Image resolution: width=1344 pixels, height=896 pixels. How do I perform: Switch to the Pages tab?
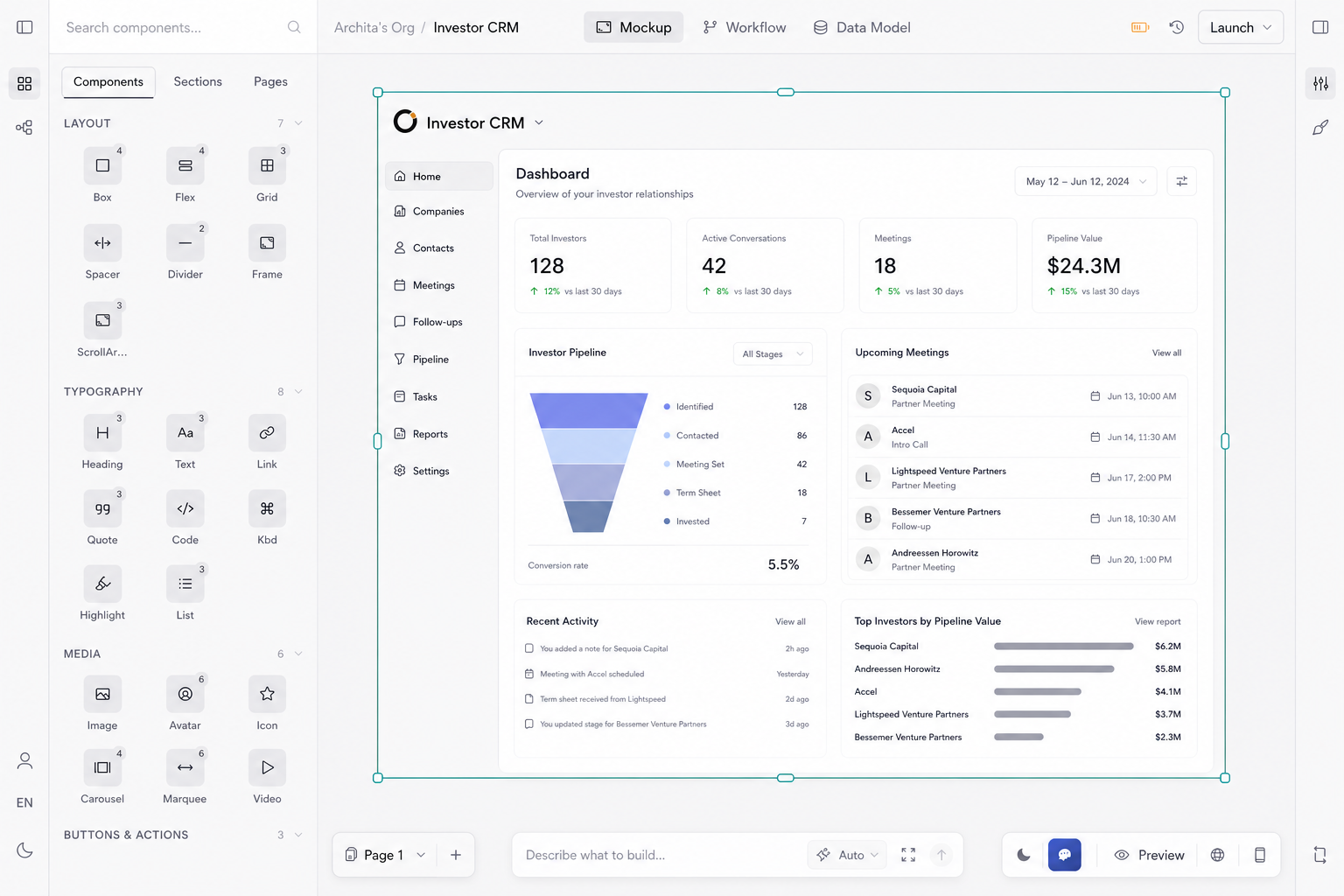point(270,81)
